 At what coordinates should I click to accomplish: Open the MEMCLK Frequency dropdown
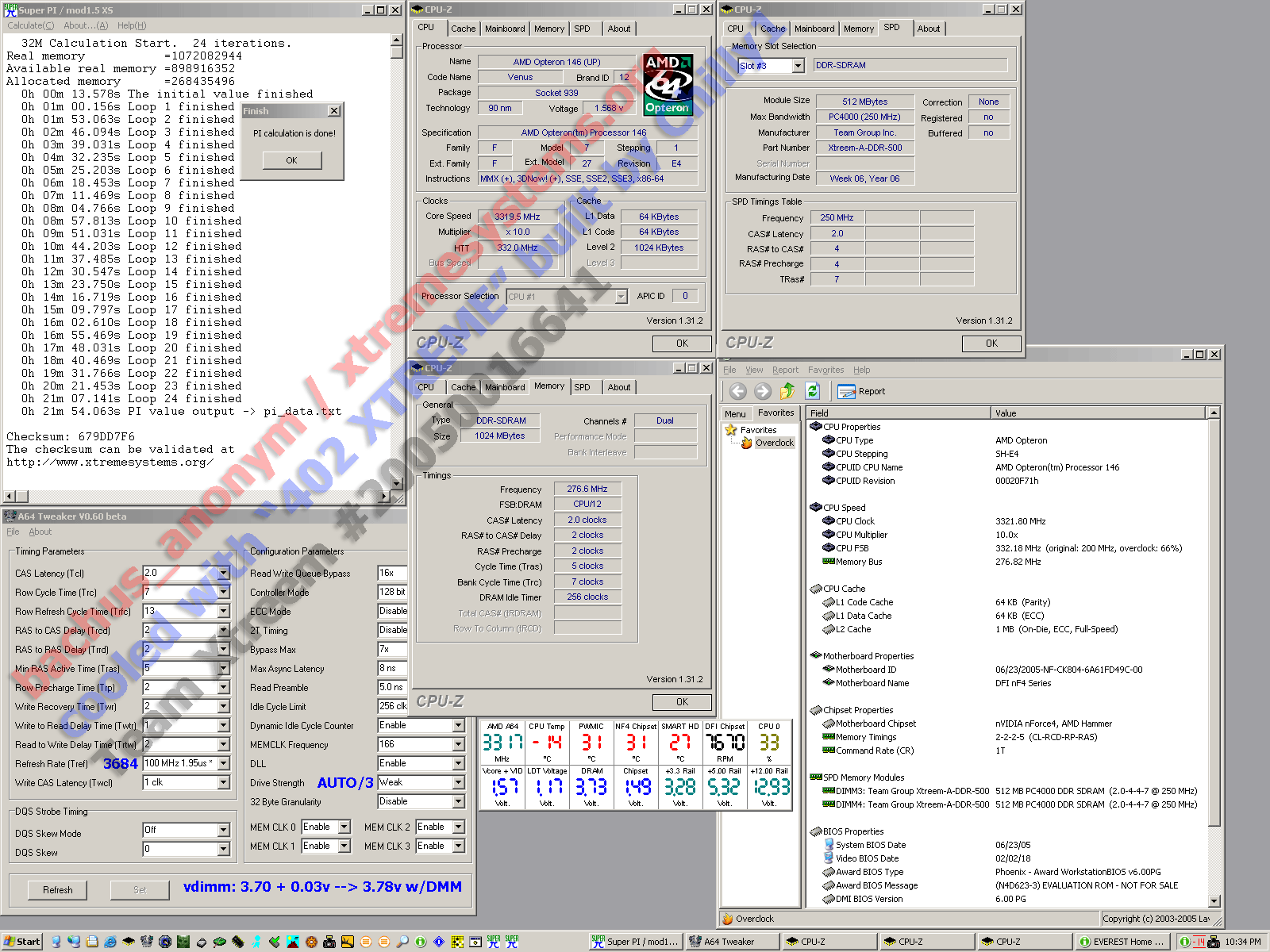pos(458,744)
